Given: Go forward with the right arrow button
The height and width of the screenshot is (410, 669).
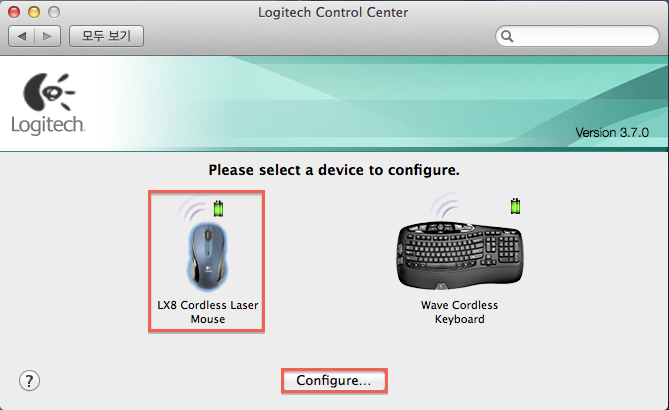Looking at the screenshot, I should [x=47, y=36].
